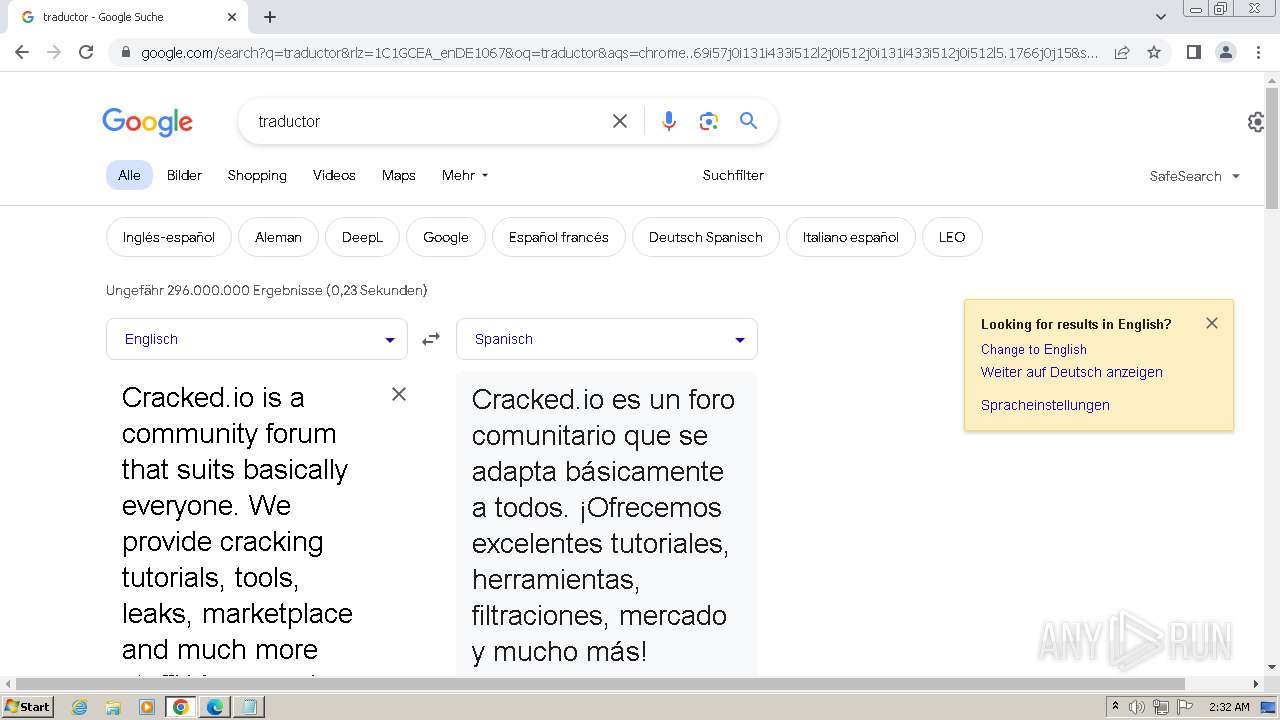This screenshot has width=1280, height=720.
Task: Open Windows Start menu
Action: (x=27, y=706)
